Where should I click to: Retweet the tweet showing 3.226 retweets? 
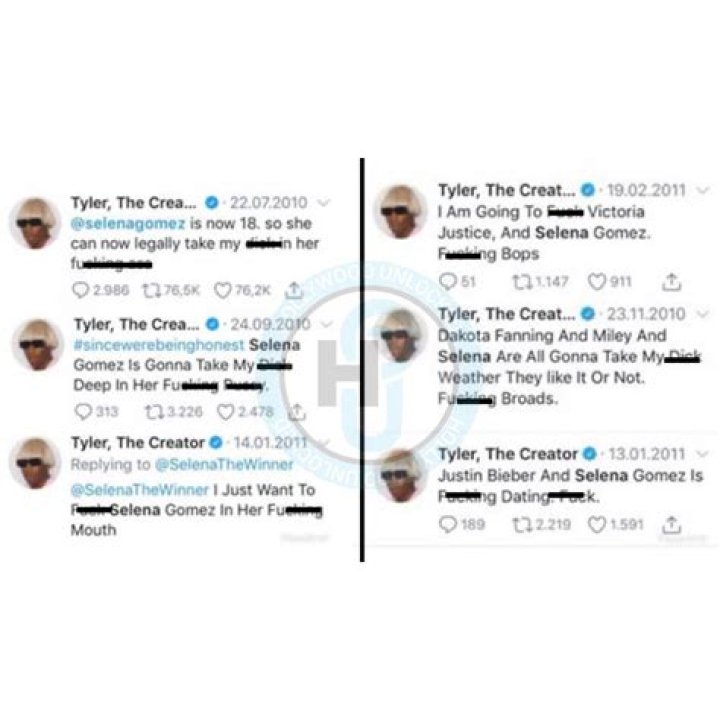click(x=154, y=412)
